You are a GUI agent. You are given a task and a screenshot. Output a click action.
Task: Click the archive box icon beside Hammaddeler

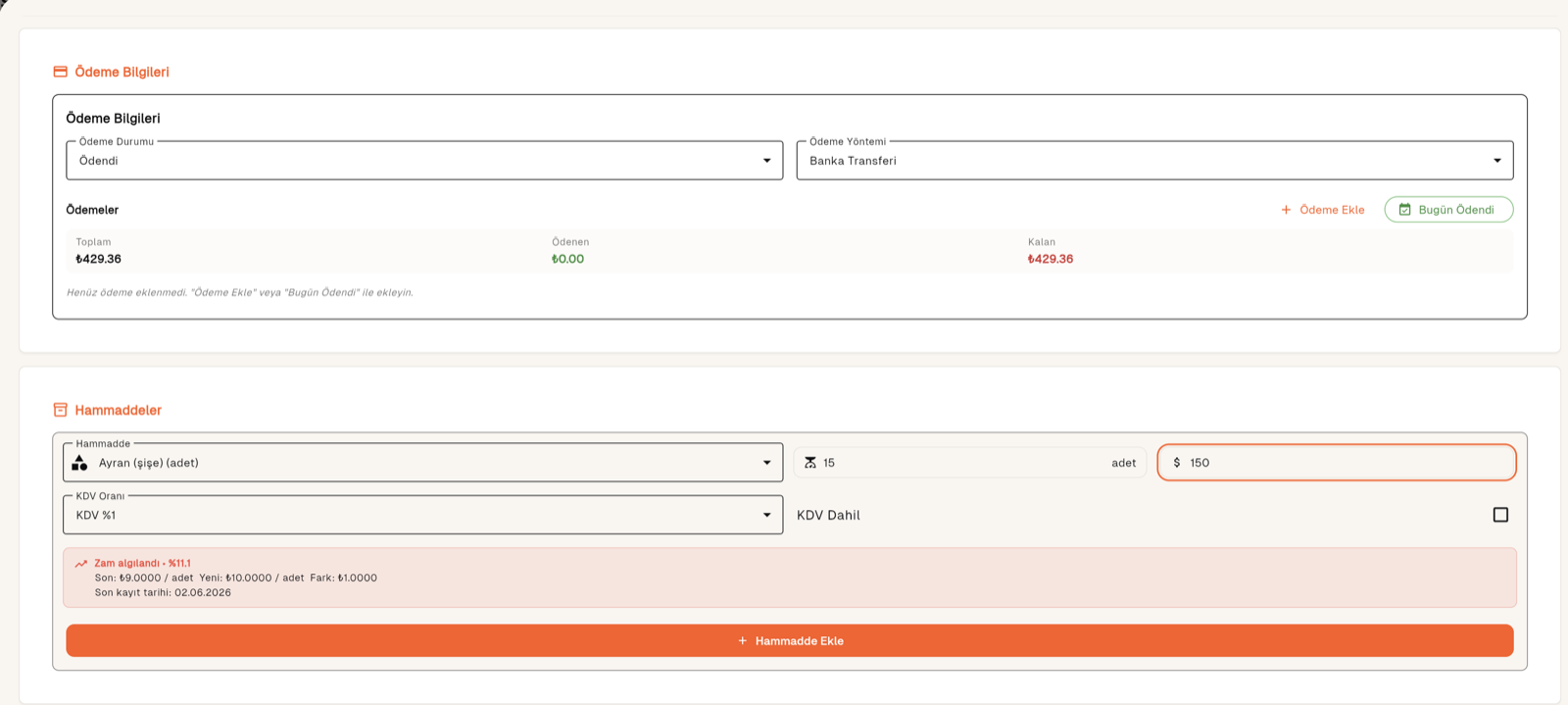tap(60, 410)
